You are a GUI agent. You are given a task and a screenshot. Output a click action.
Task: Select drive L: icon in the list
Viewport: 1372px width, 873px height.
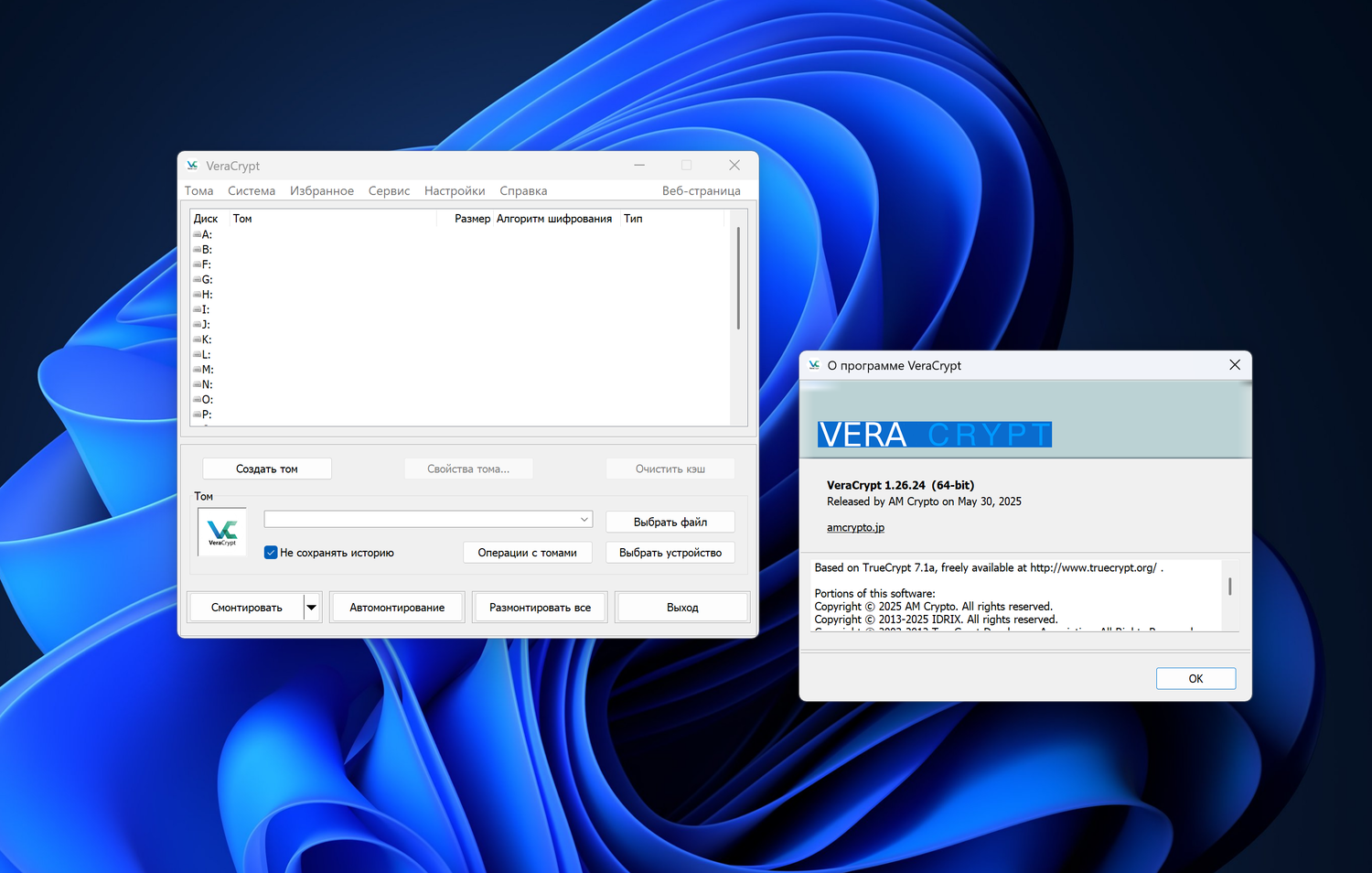click(x=197, y=354)
